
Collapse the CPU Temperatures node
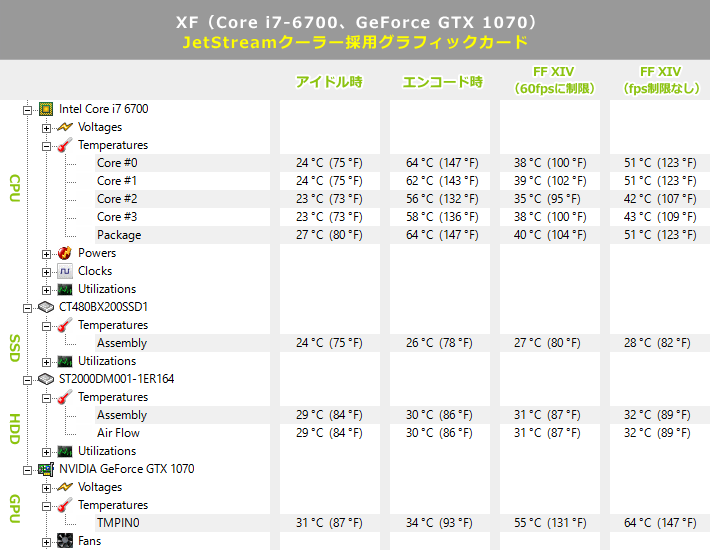coord(46,146)
